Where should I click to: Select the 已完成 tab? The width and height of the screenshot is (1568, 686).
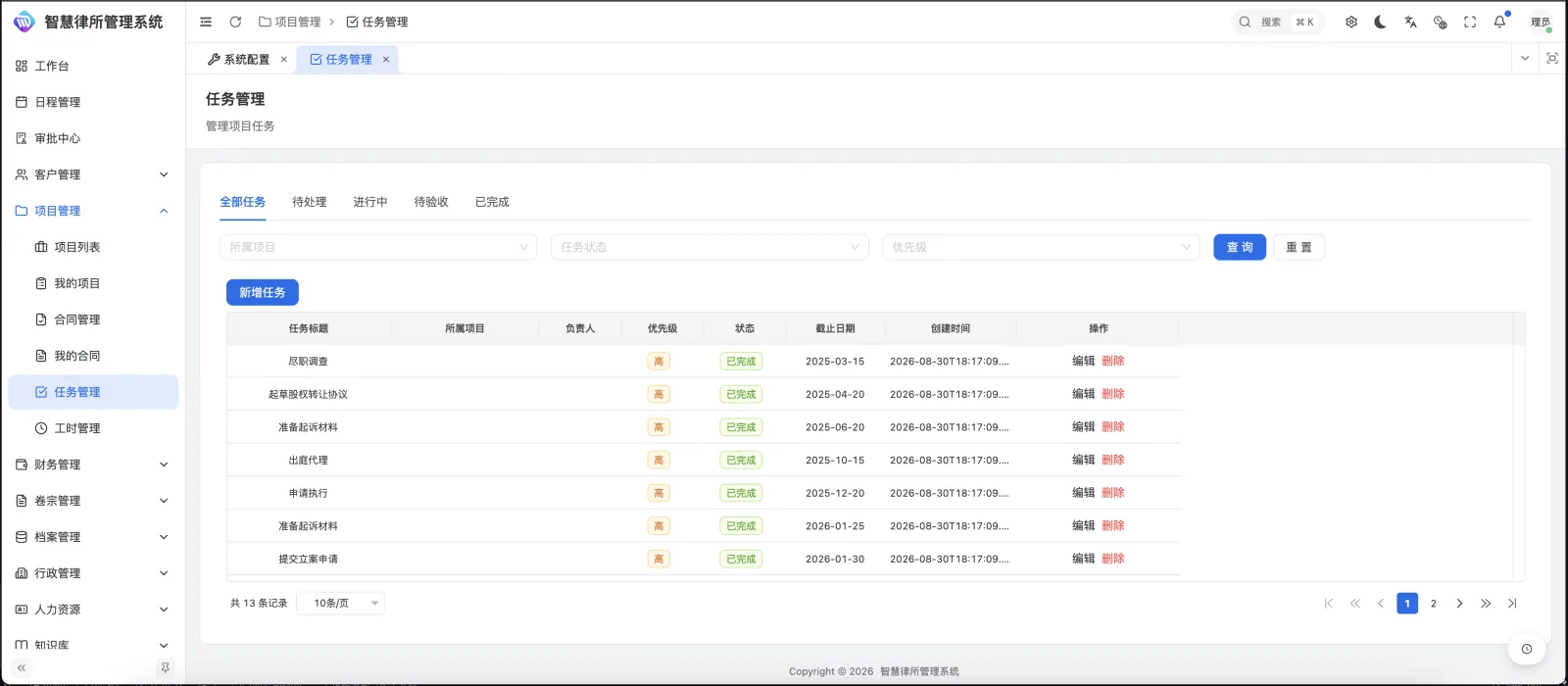point(492,202)
